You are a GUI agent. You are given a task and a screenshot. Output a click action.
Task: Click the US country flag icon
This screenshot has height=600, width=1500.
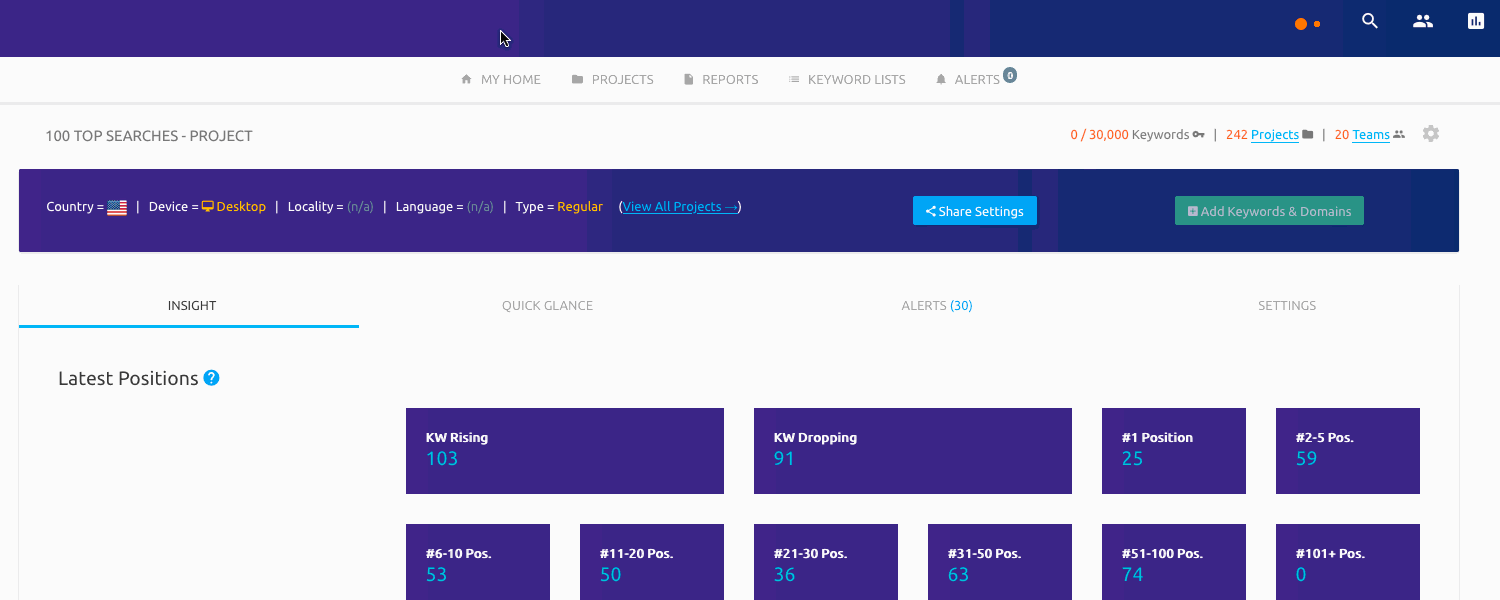(x=117, y=208)
